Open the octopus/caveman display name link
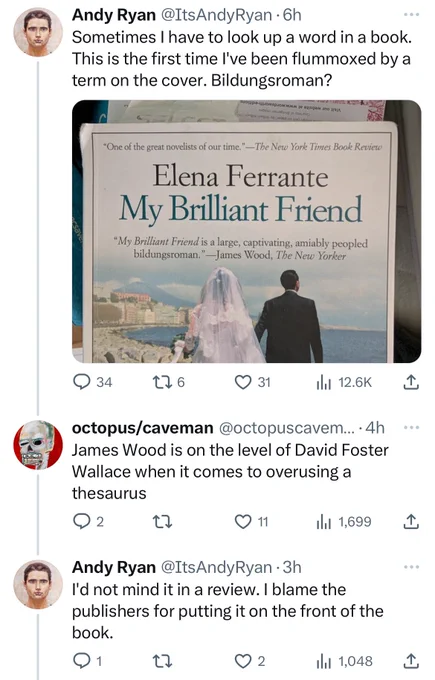 (x=142, y=428)
